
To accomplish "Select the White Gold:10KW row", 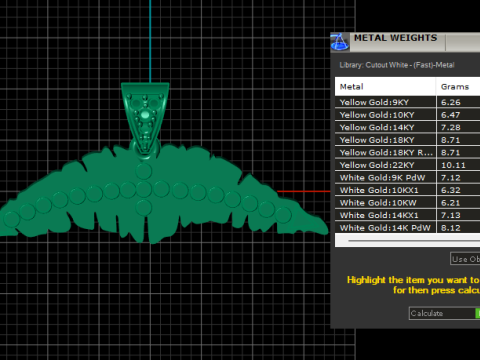I will point(407,203).
